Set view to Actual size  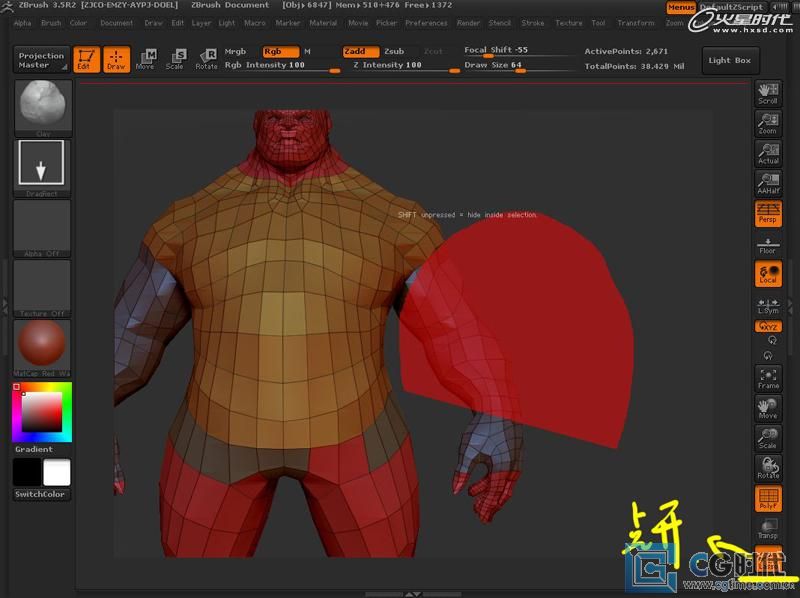pos(768,153)
